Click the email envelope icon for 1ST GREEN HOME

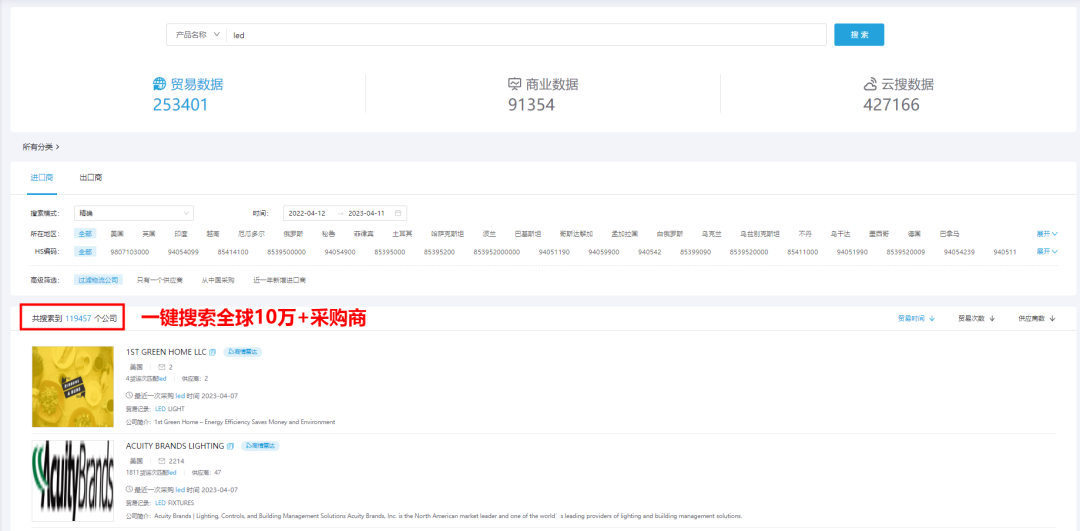(162, 367)
